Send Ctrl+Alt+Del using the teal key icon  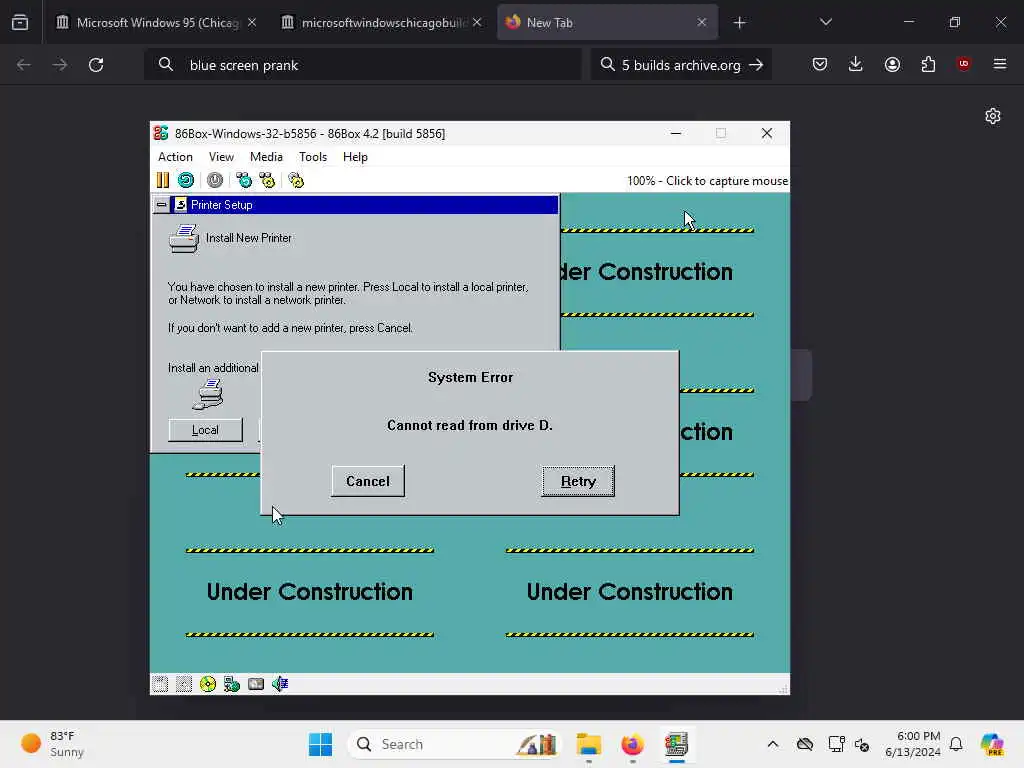click(x=244, y=180)
